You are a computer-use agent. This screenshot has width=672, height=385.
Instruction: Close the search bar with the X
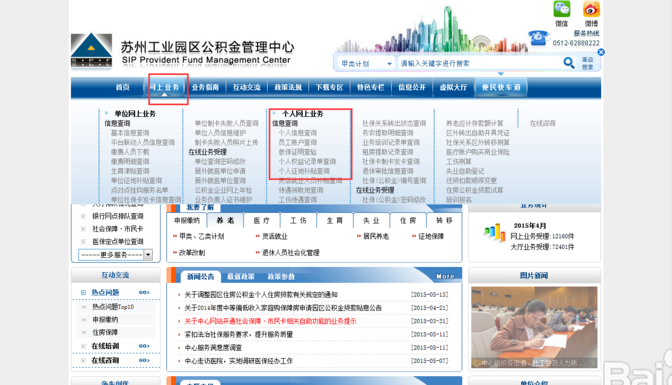tap(601, 52)
